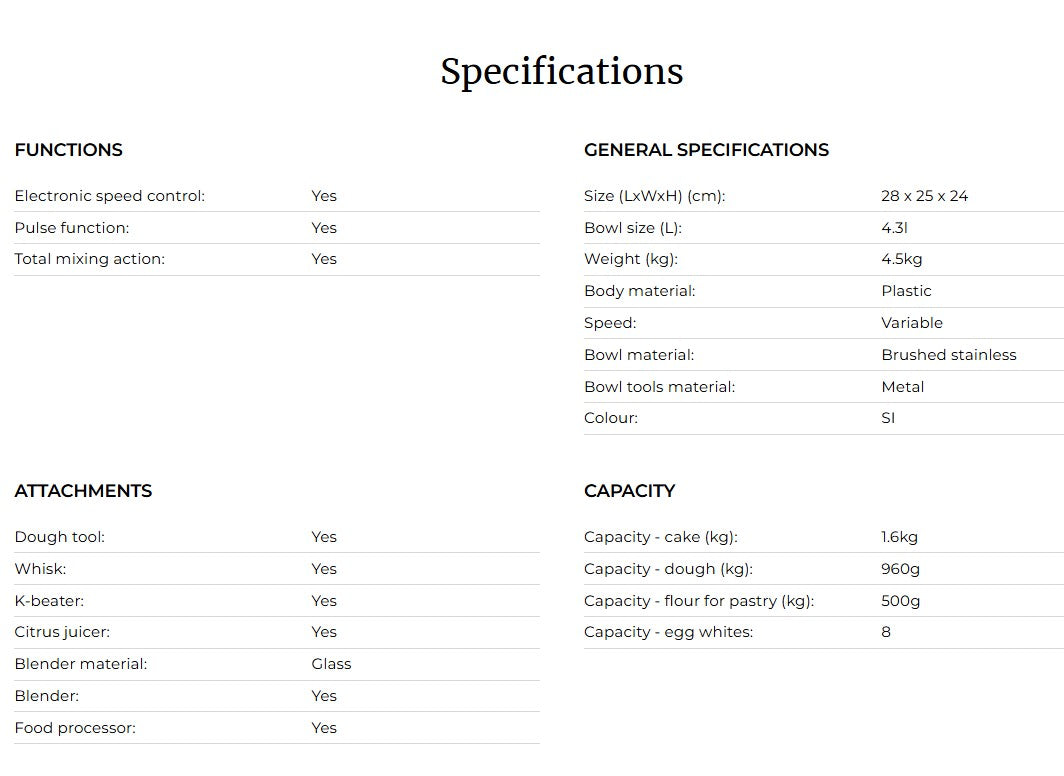Click the 960g dough capacity value
This screenshot has width=1064, height=776.
point(900,569)
